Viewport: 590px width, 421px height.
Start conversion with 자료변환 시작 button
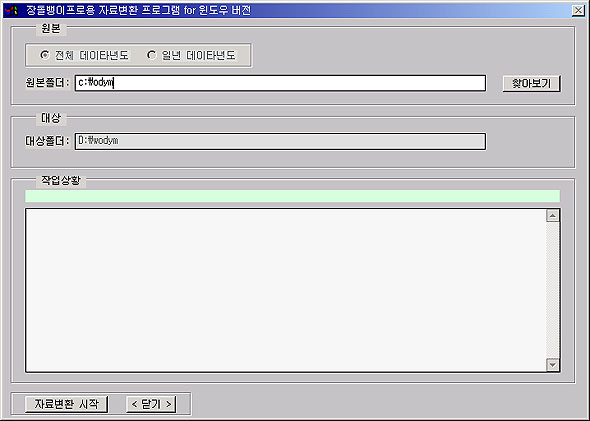[67, 404]
